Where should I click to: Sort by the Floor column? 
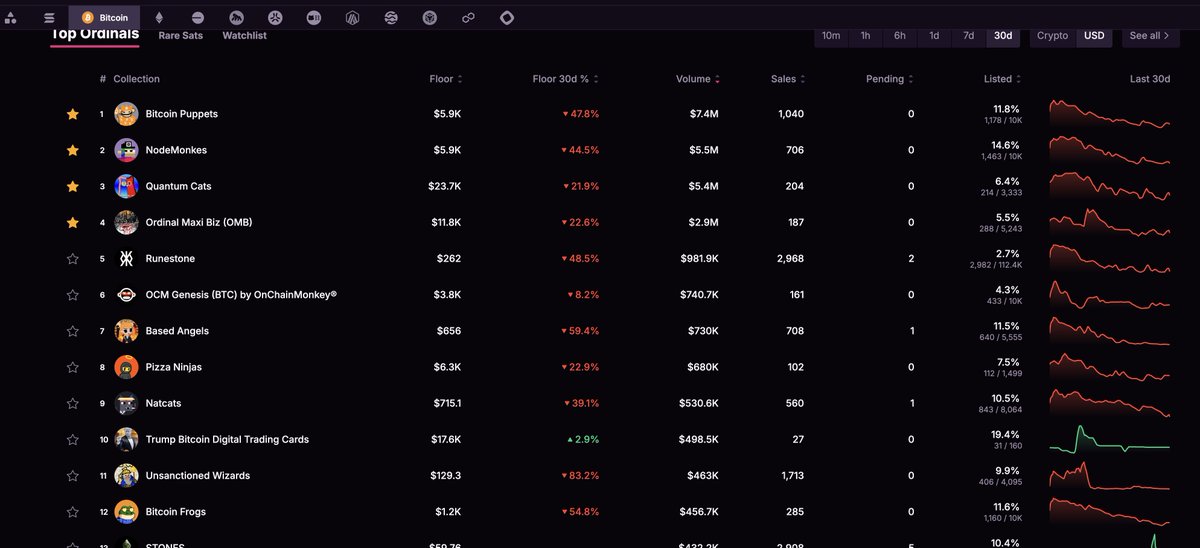(x=445, y=79)
